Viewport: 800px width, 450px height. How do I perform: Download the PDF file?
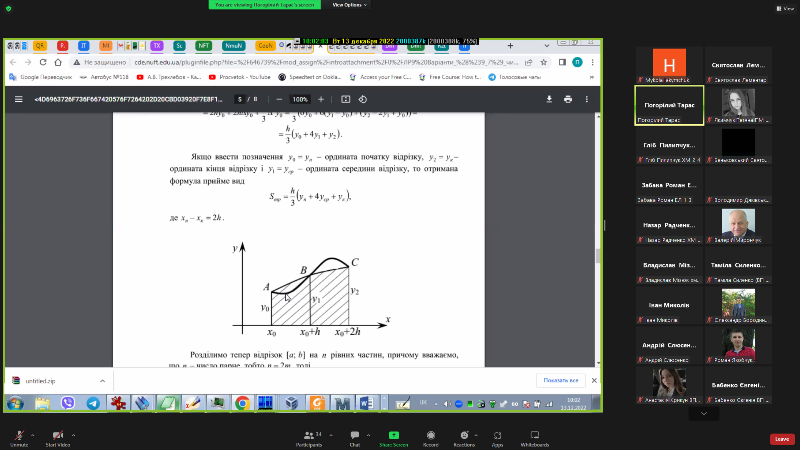point(549,99)
